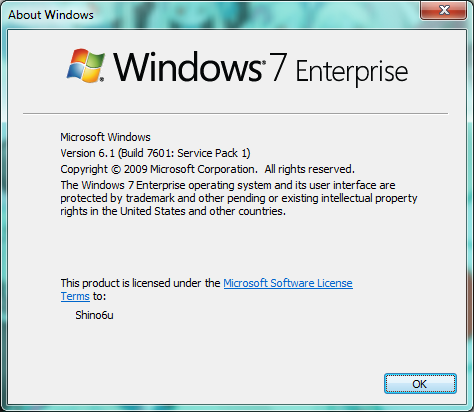
Task: Click the 'Windows' wordmark in the banner
Action: click(x=189, y=67)
